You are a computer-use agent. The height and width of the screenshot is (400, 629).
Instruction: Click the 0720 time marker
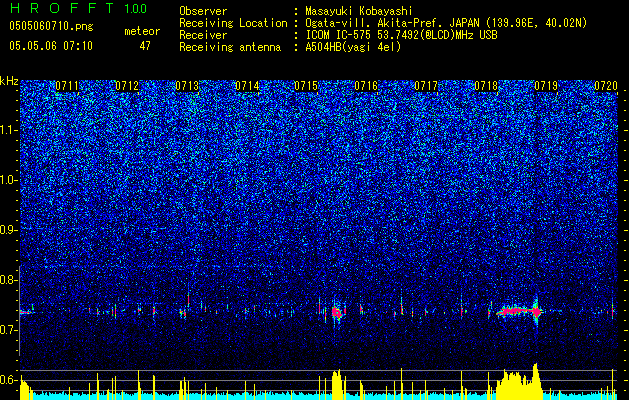pos(606,86)
